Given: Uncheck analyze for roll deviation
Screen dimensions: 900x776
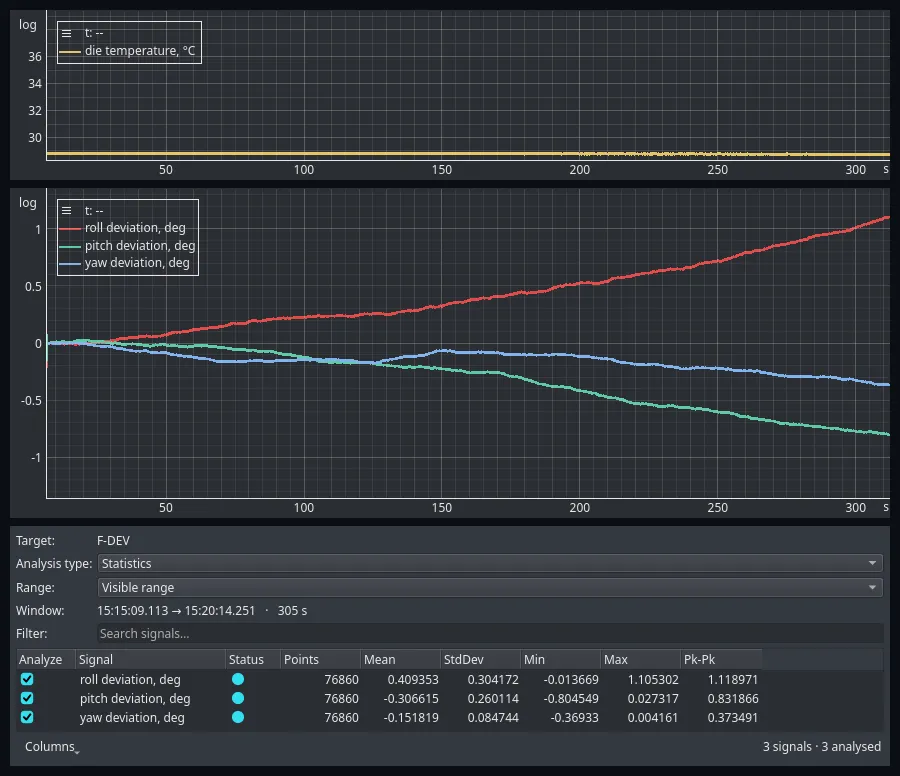Looking at the screenshot, I should (x=27, y=679).
